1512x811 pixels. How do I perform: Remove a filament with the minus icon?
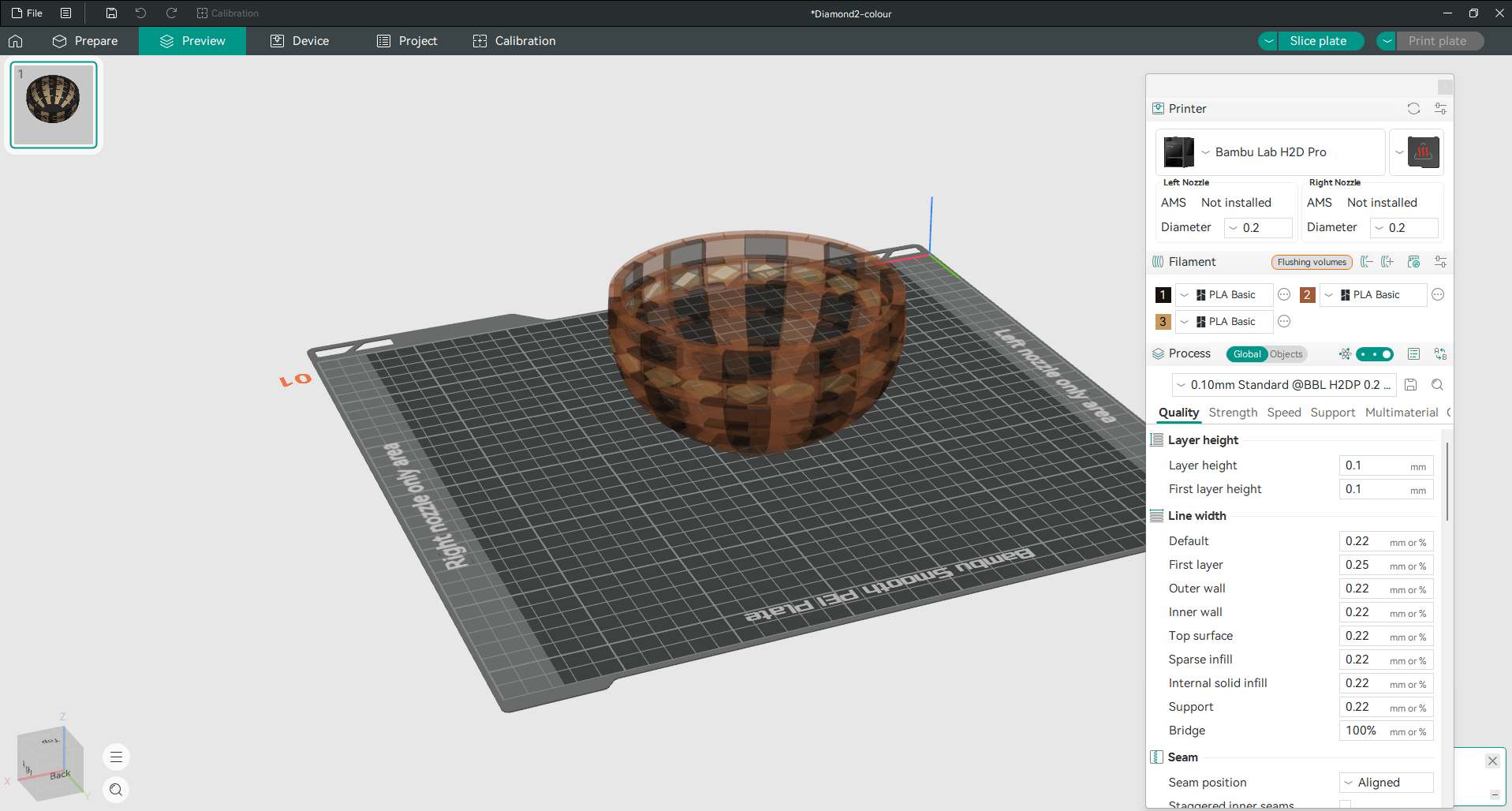(1367, 262)
